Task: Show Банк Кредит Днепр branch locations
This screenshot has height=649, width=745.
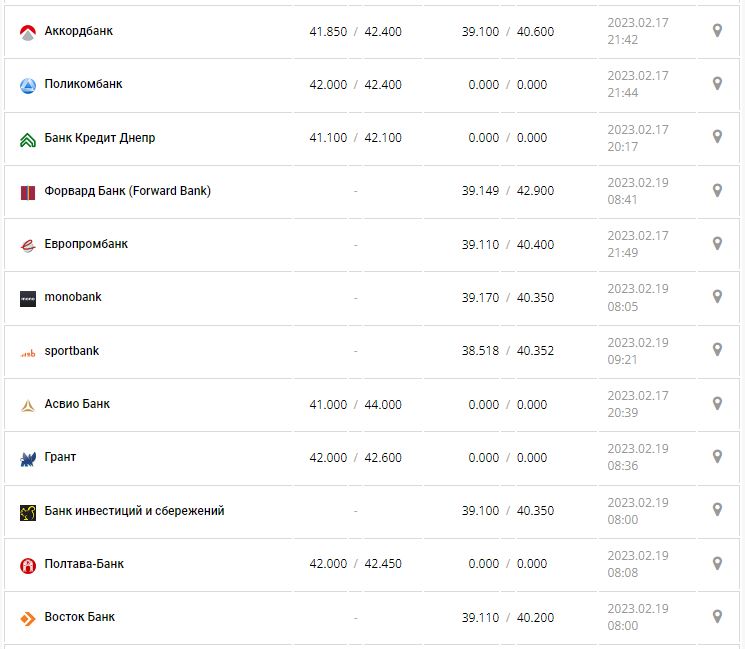Action: point(717,137)
